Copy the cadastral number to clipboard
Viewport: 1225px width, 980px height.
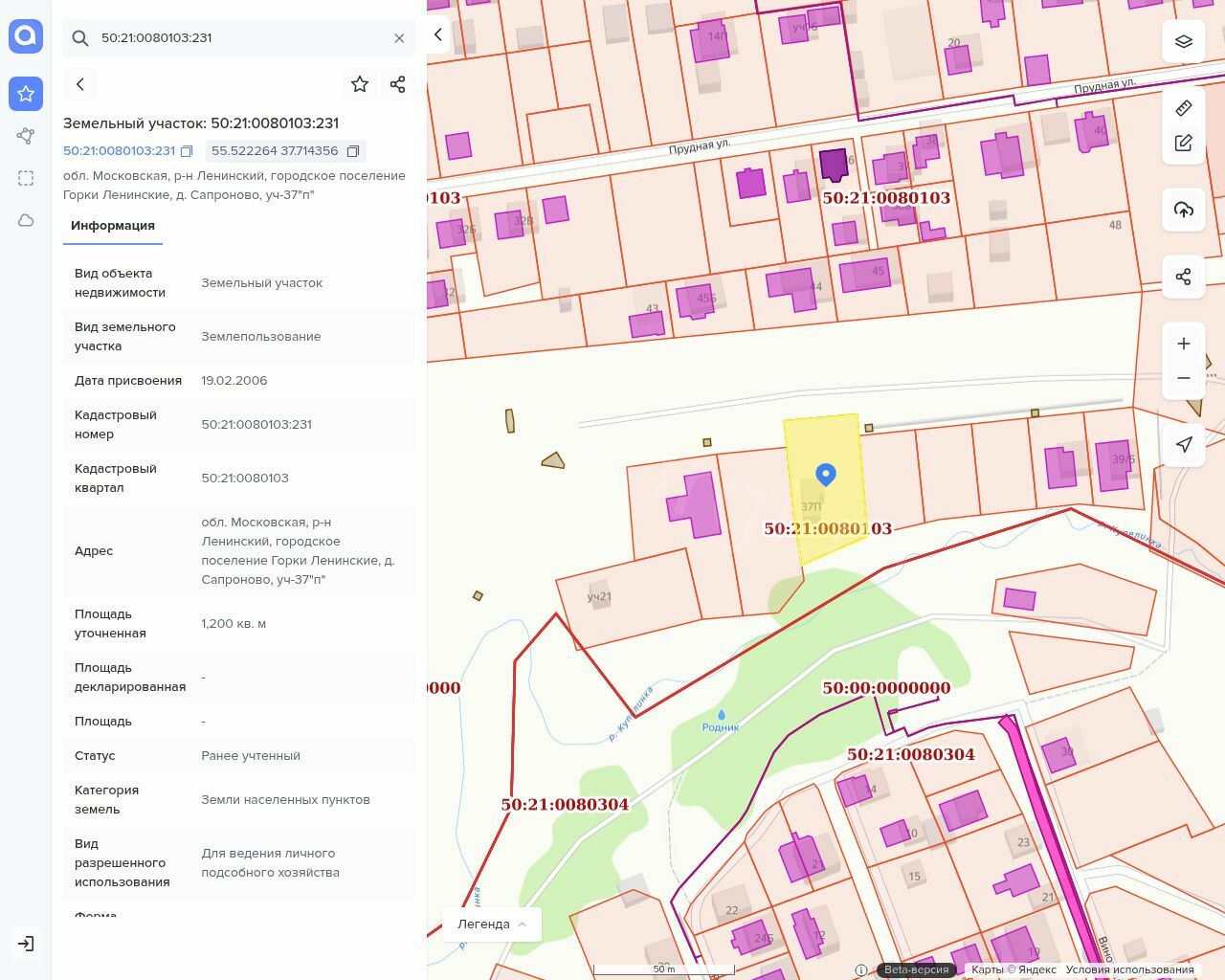click(x=187, y=151)
